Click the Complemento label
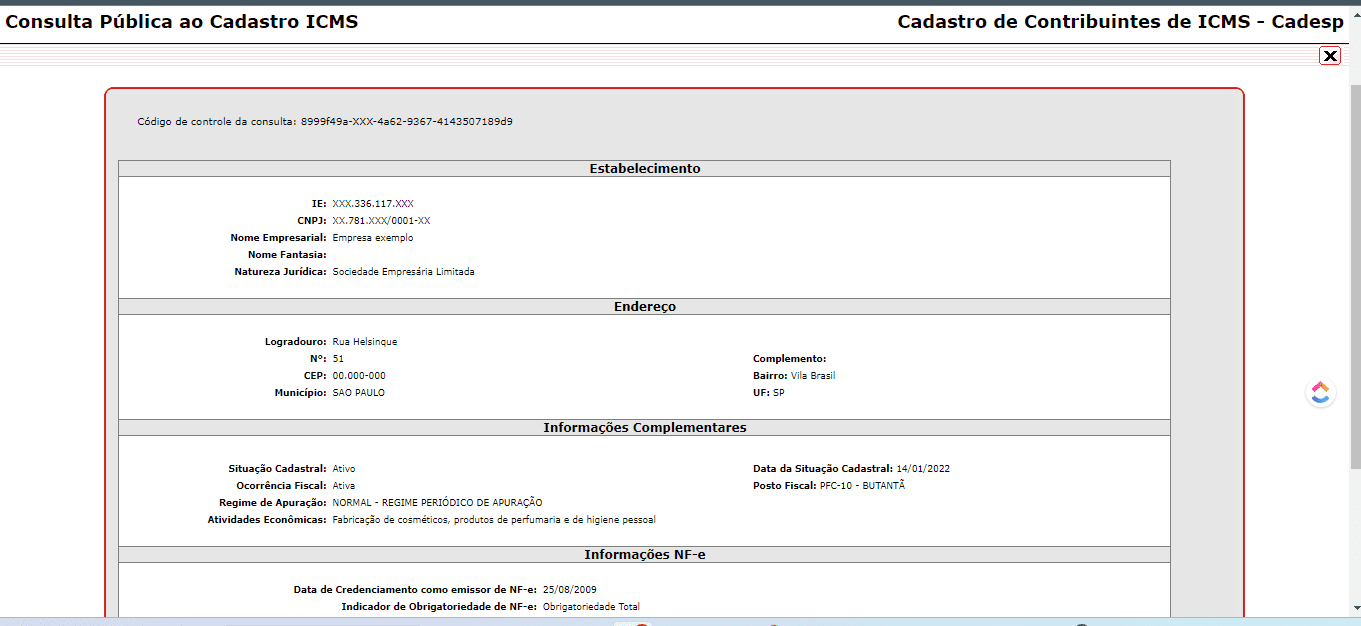This screenshot has height=626, width=1361. point(789,359)
